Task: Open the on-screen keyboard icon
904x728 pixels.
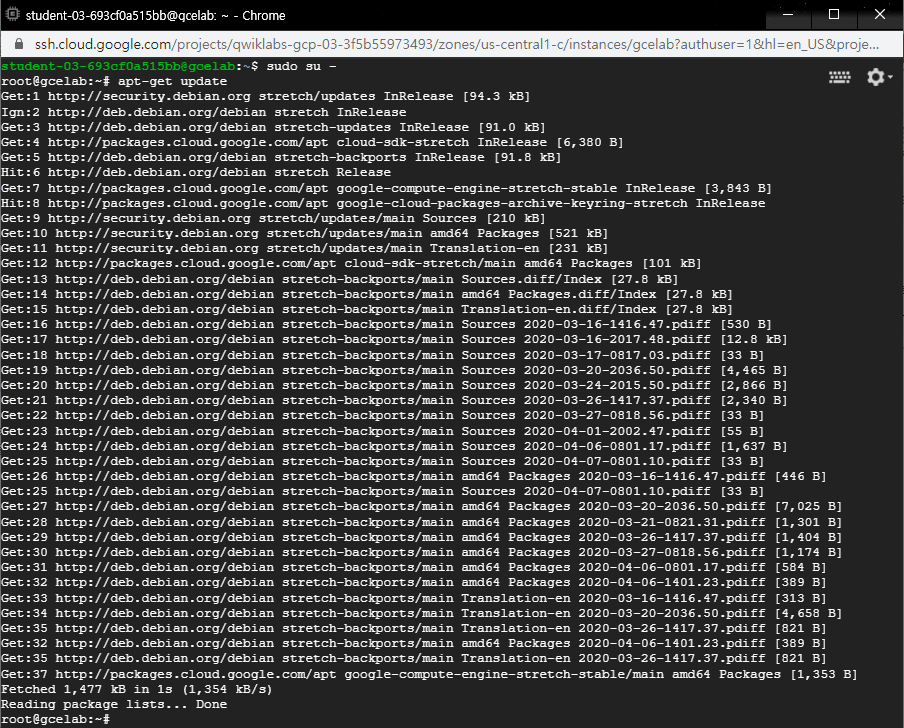Action: point(839,77)
